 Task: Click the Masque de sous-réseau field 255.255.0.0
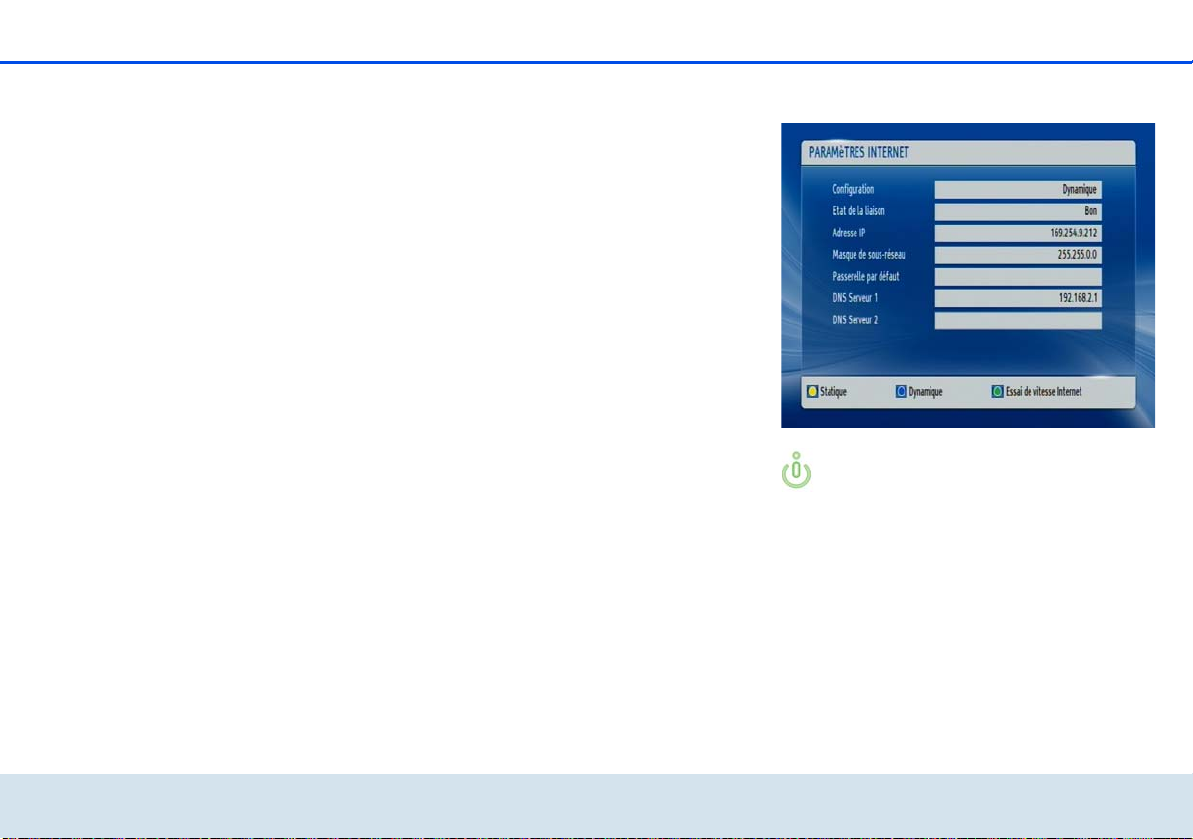click(1018, 255)
